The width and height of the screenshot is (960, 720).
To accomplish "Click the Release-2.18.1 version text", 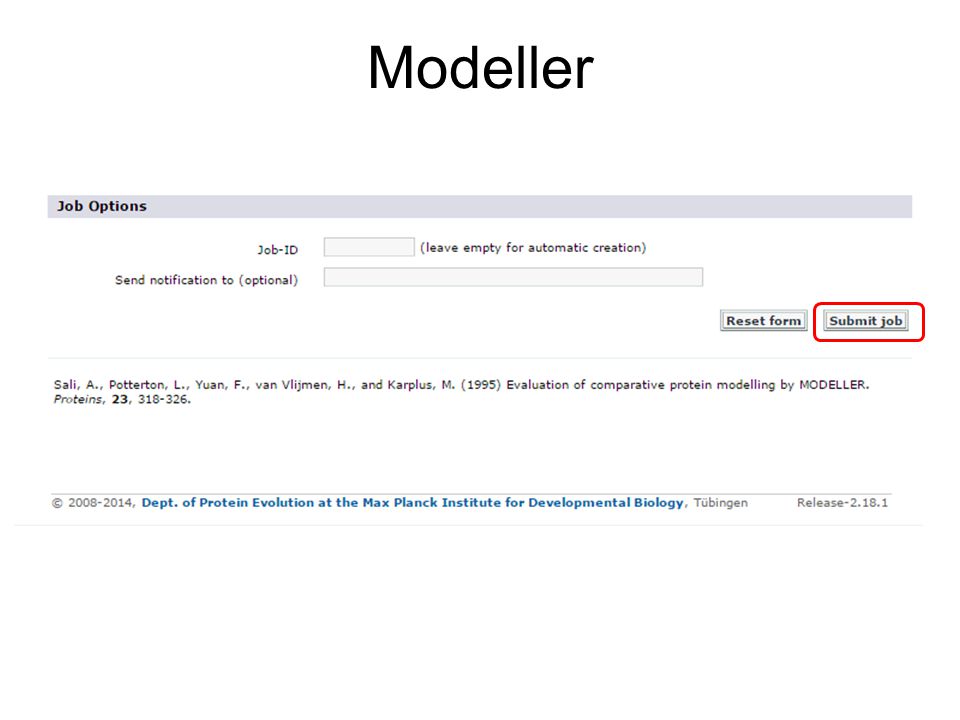I will coord(842,503).
